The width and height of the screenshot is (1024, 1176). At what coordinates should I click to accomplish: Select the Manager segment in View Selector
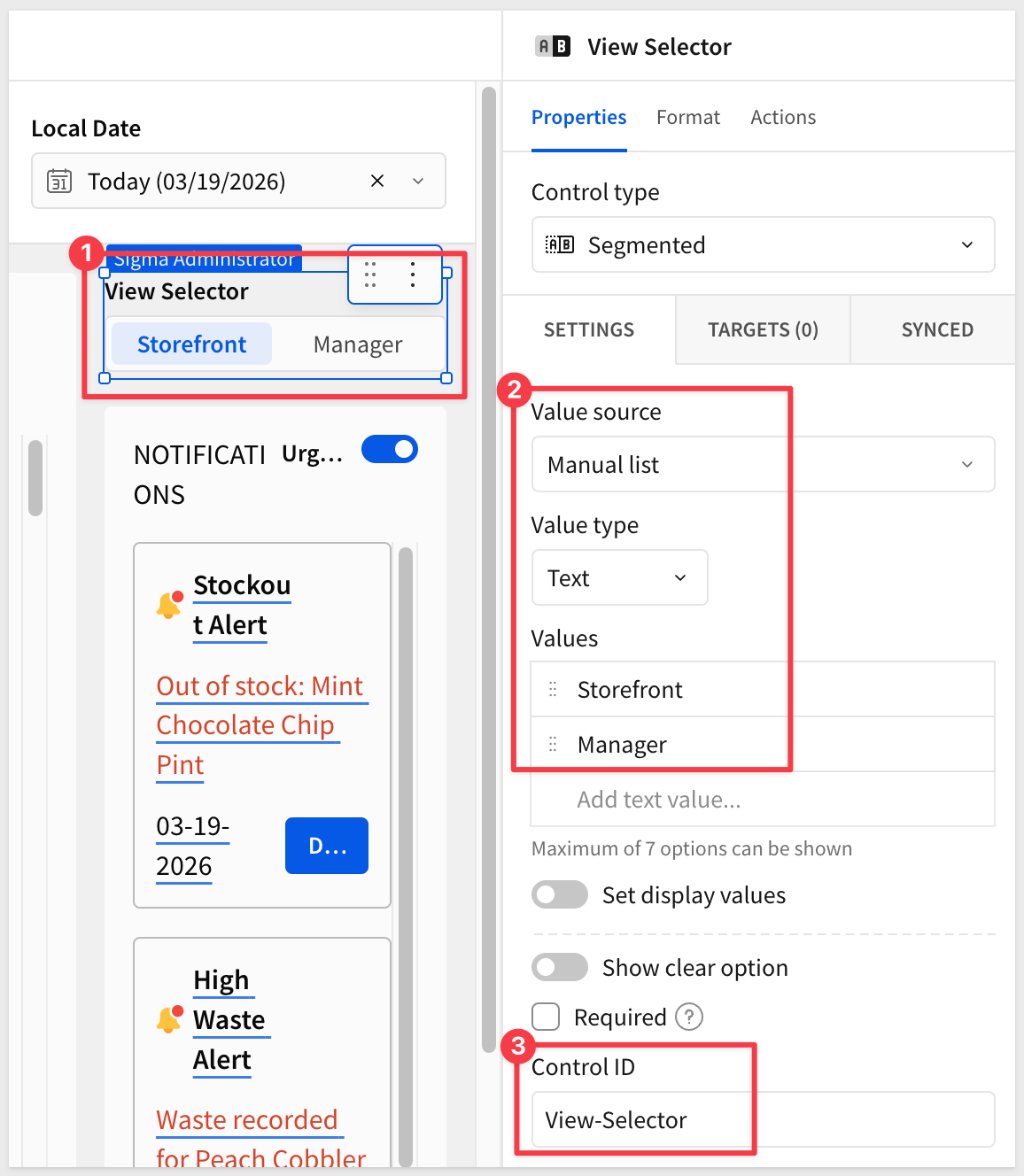coord(358,344)
